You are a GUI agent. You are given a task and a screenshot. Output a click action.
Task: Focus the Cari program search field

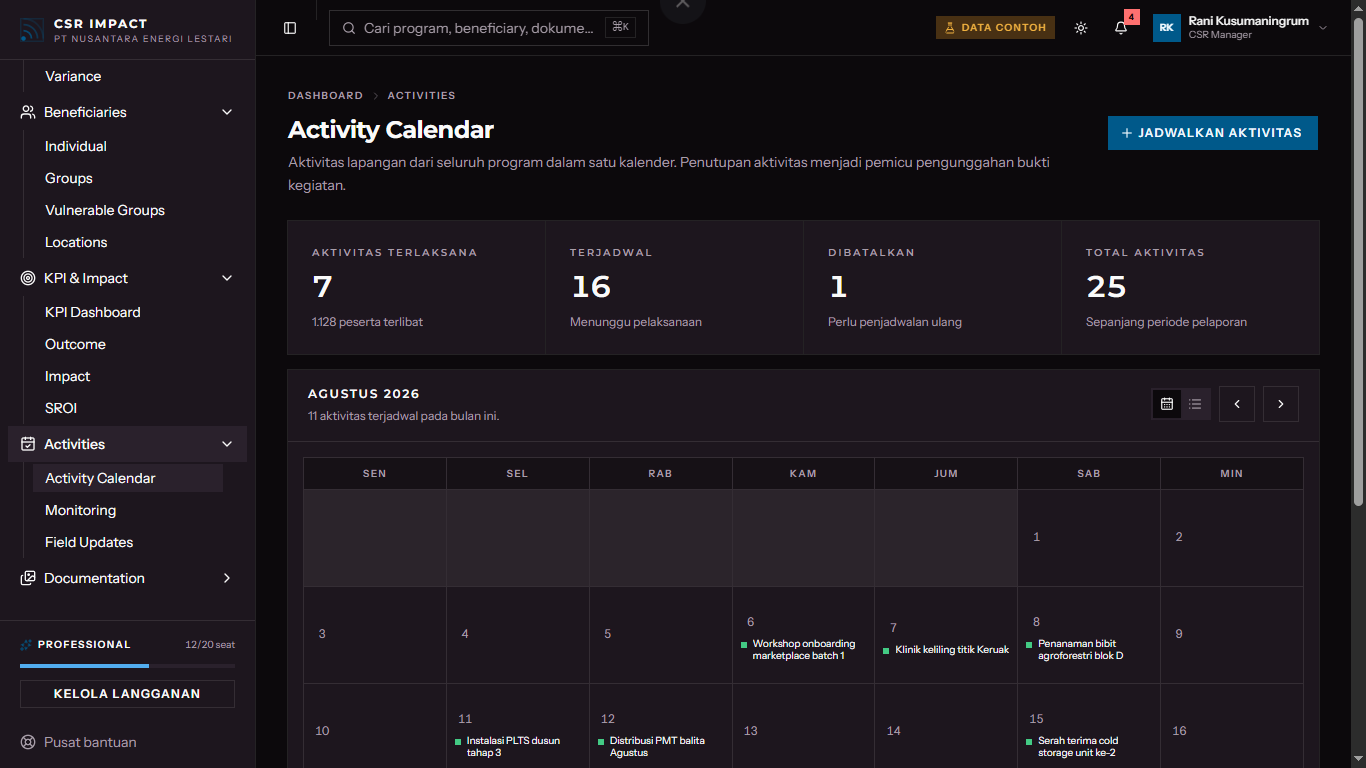coord(489,28)
